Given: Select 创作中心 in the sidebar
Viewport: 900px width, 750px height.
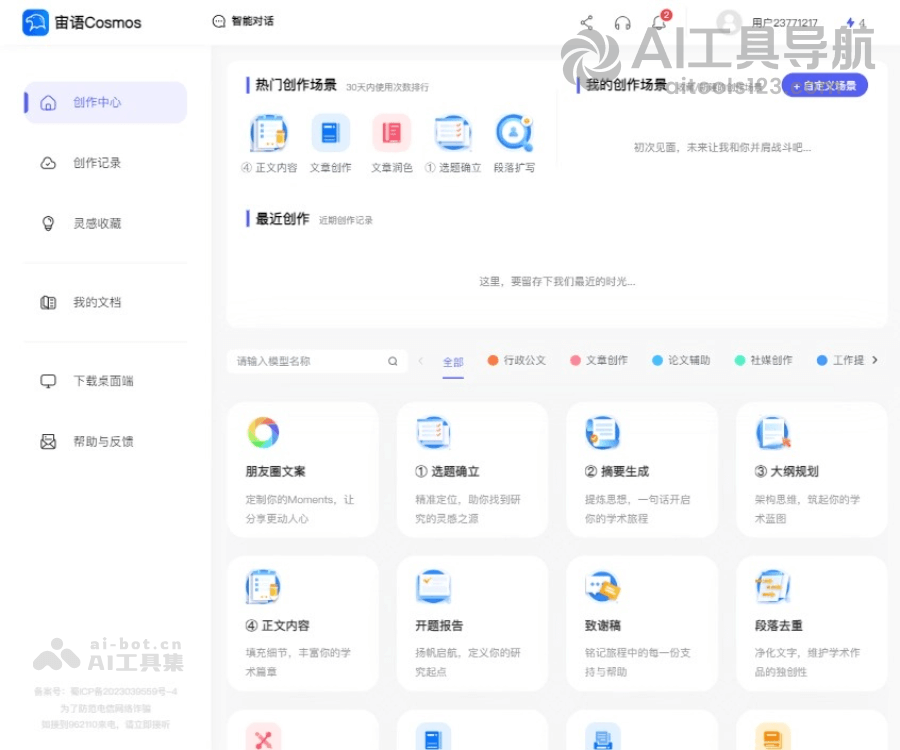Looking at the screenshot, I should tap(106, 102).
